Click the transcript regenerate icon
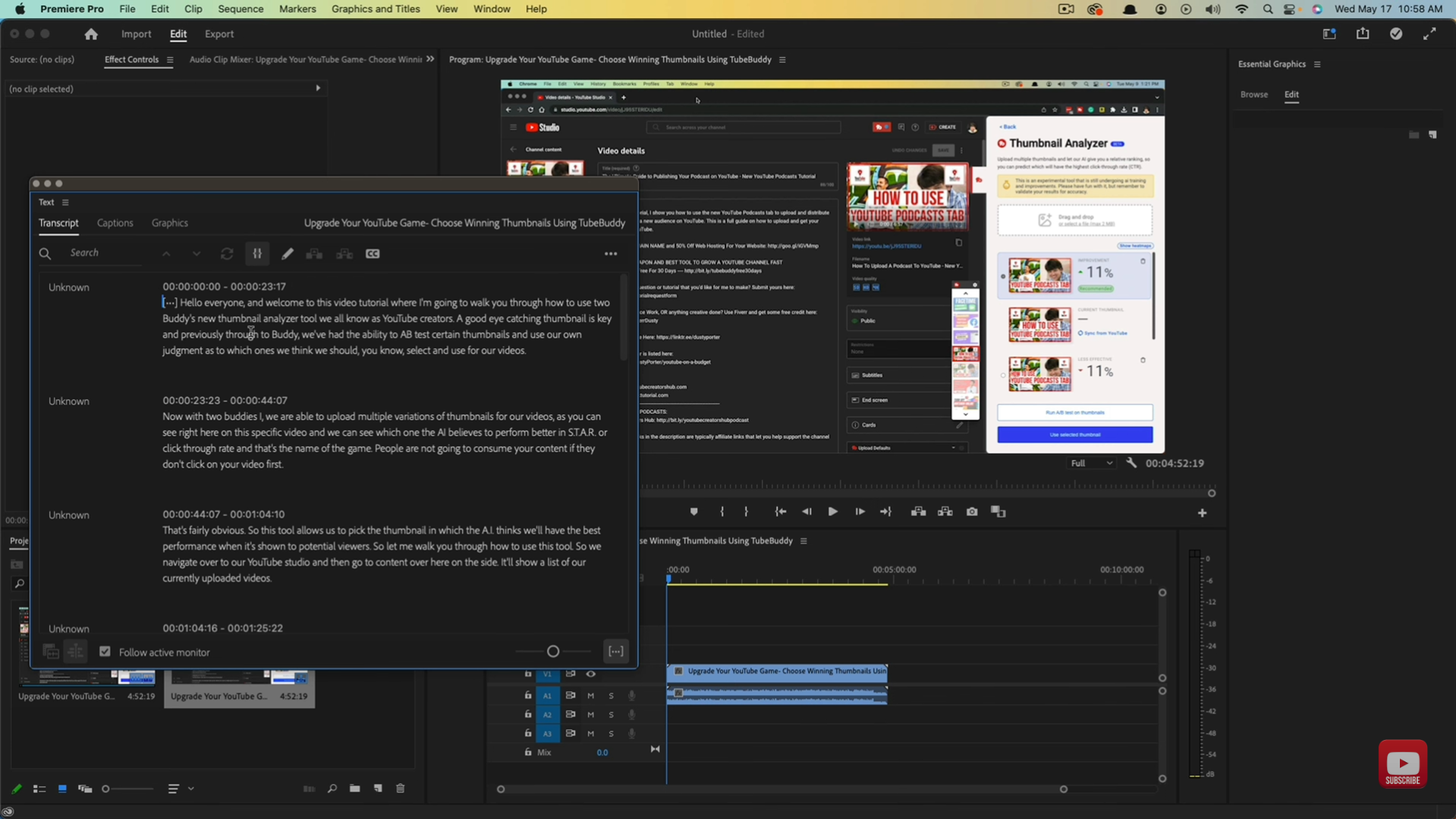 click(227, 254)
